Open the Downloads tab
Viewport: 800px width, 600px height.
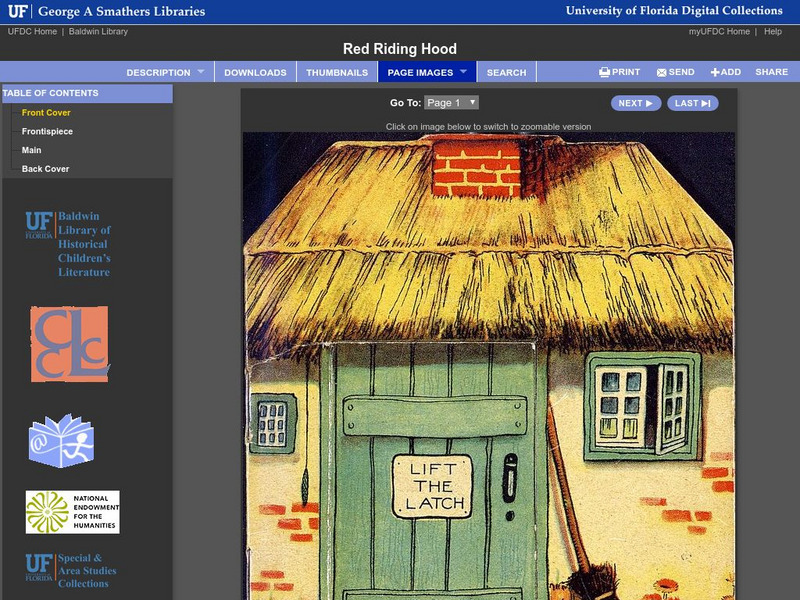point(255,72)
